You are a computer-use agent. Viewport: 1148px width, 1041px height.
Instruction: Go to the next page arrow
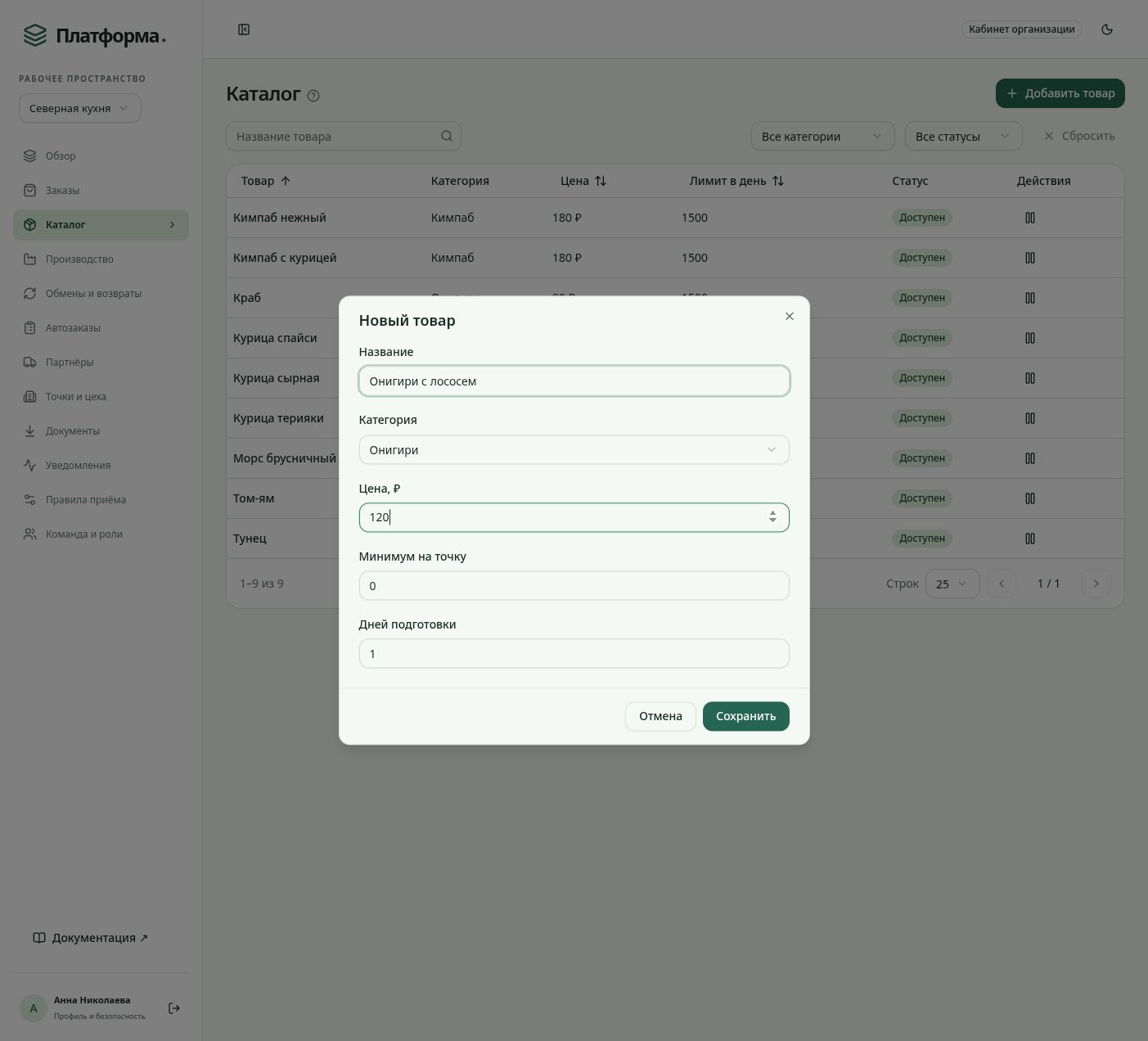[x=1096, y=584]
